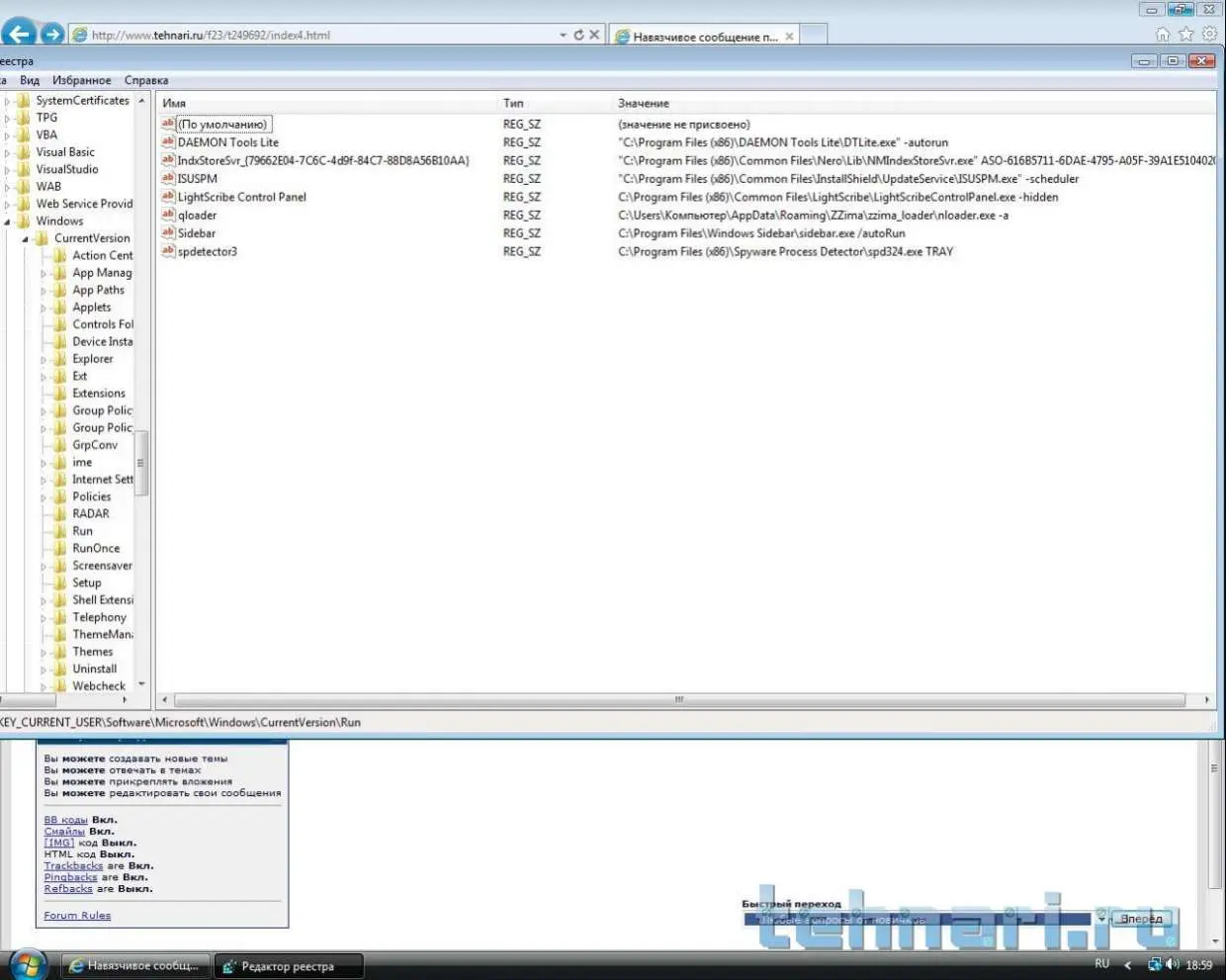Expand the Internet Settings tree node
Image resolution: width=1226 pixels, height=980 pixels.
pyautogui.click(x=44, y=480)
